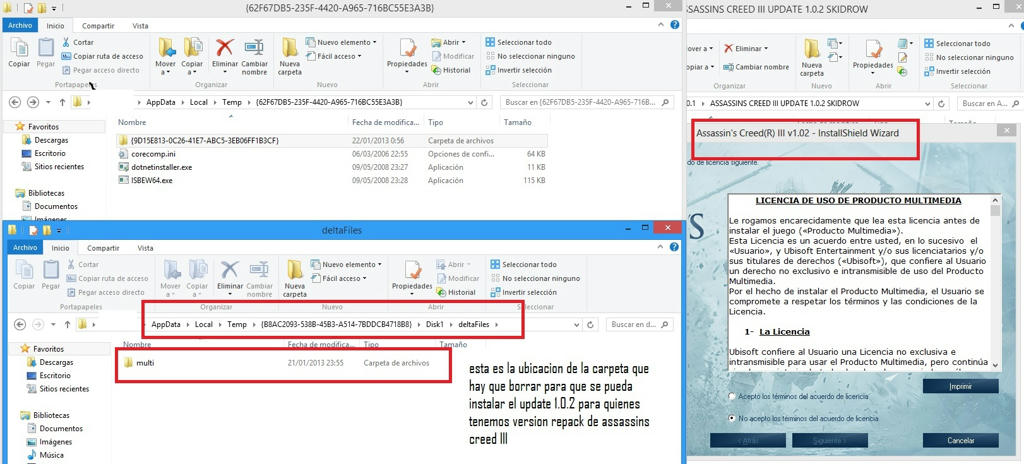Select Acepto los términos del acuerdo de licencia

[x=731, y=397]
